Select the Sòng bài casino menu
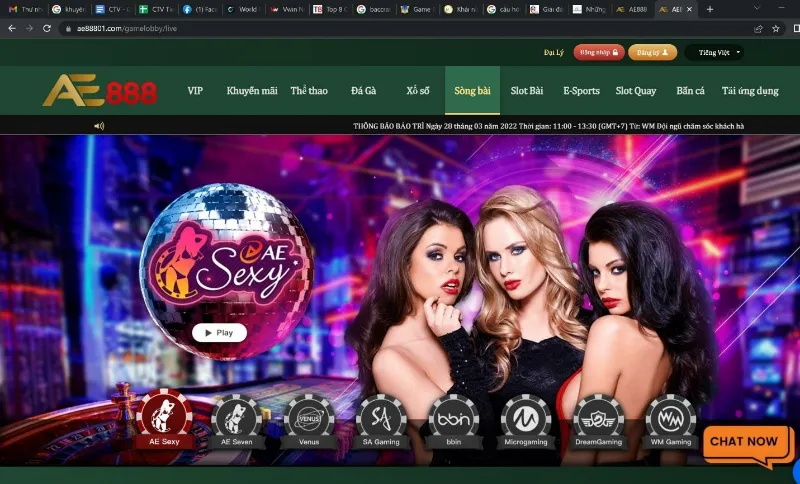This screenshot has height=484, width=800. click(x=472, y=90)
